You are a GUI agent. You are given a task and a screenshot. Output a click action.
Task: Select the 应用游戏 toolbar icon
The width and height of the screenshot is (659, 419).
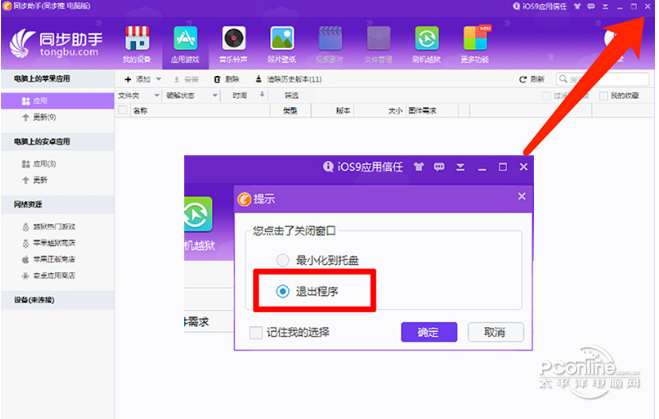coord(185,44)
